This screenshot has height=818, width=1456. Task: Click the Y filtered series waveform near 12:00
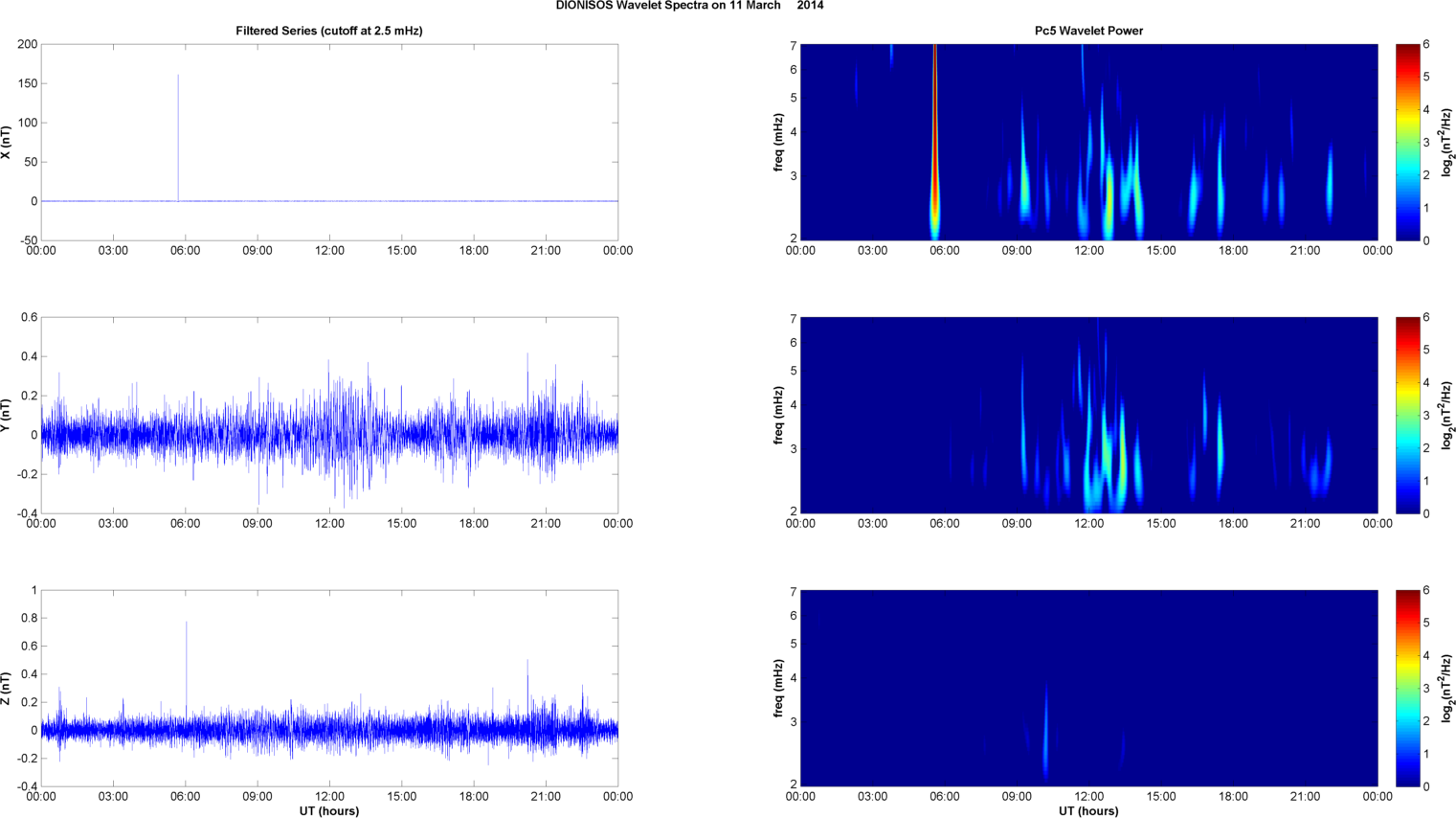click(x=331, y=434)
